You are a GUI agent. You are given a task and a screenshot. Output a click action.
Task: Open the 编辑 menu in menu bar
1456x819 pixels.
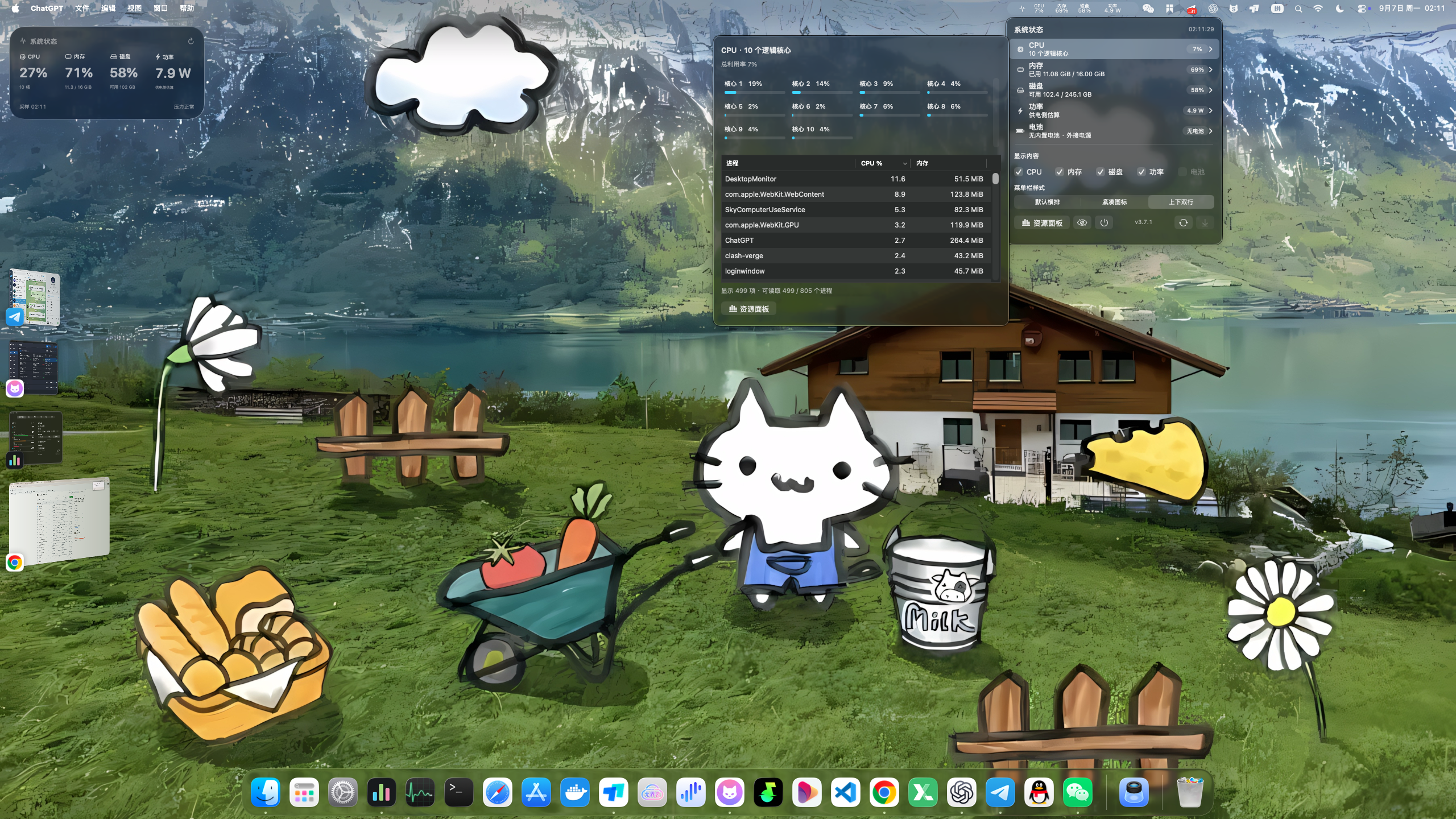(x=108, y=8)
